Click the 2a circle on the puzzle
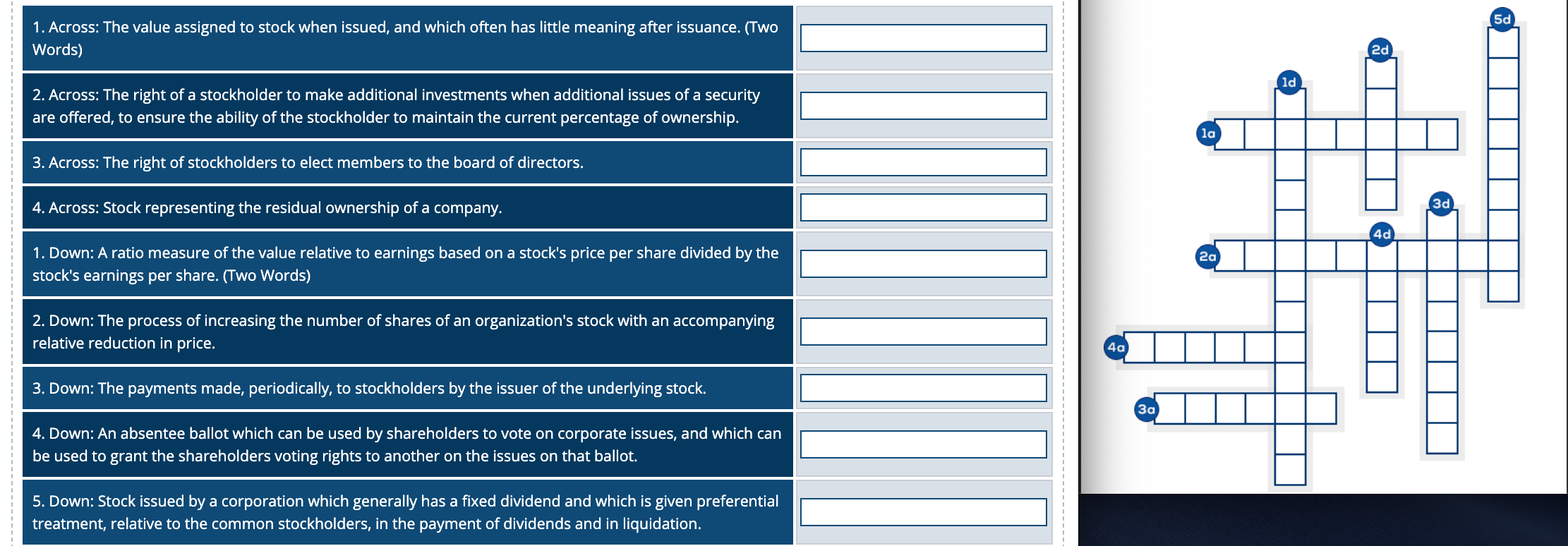Screen dimensions: 1568x546 1208,257
